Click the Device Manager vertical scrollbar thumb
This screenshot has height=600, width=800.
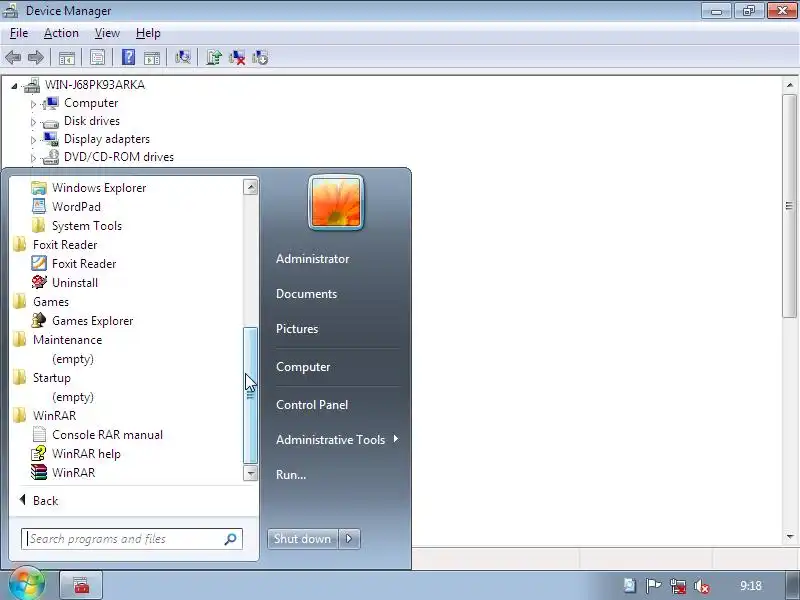(x=789, y=206)
